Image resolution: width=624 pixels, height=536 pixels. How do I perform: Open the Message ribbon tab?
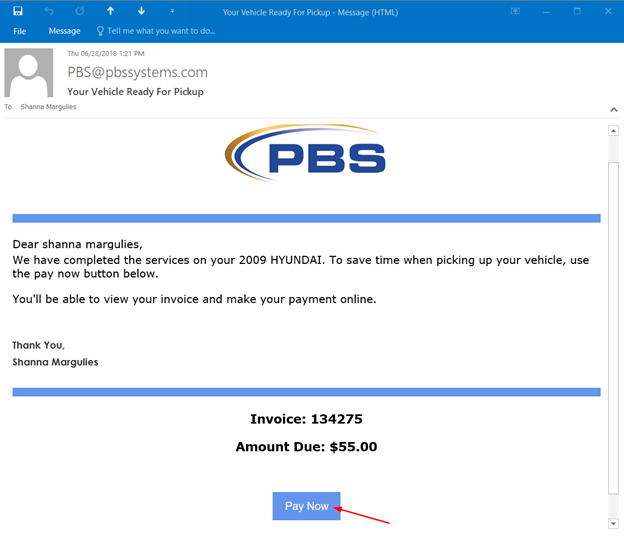[x=64, y=31]
